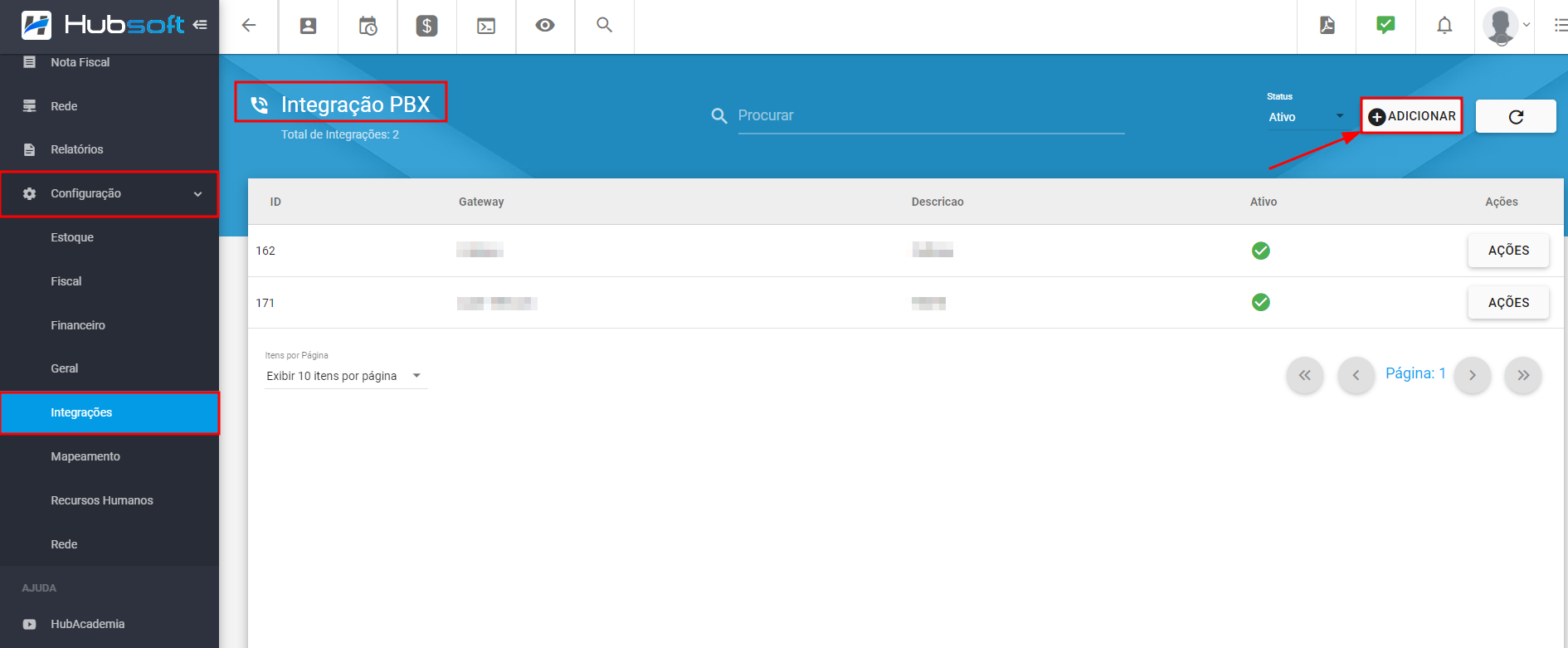
Task: Click the green active check for ID 162
Action: (1261, 251)
